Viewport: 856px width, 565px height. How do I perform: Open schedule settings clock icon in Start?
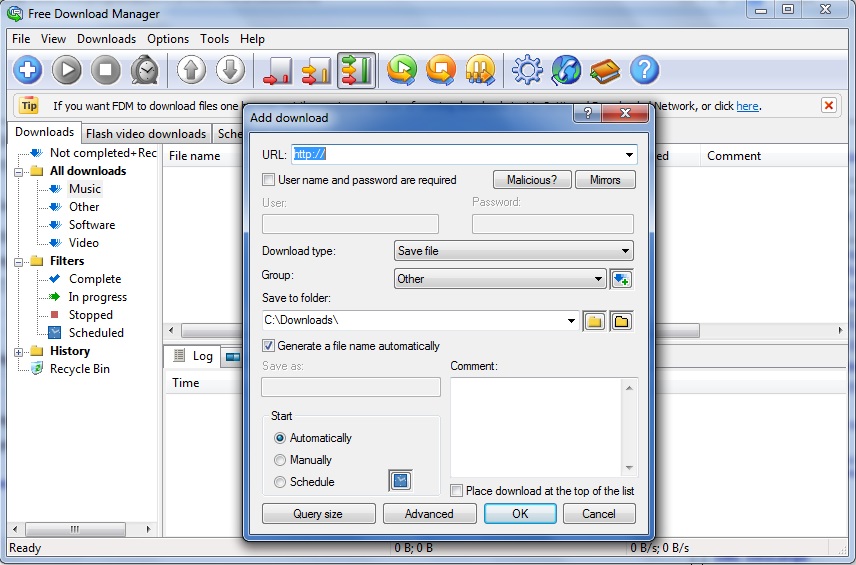401,480
